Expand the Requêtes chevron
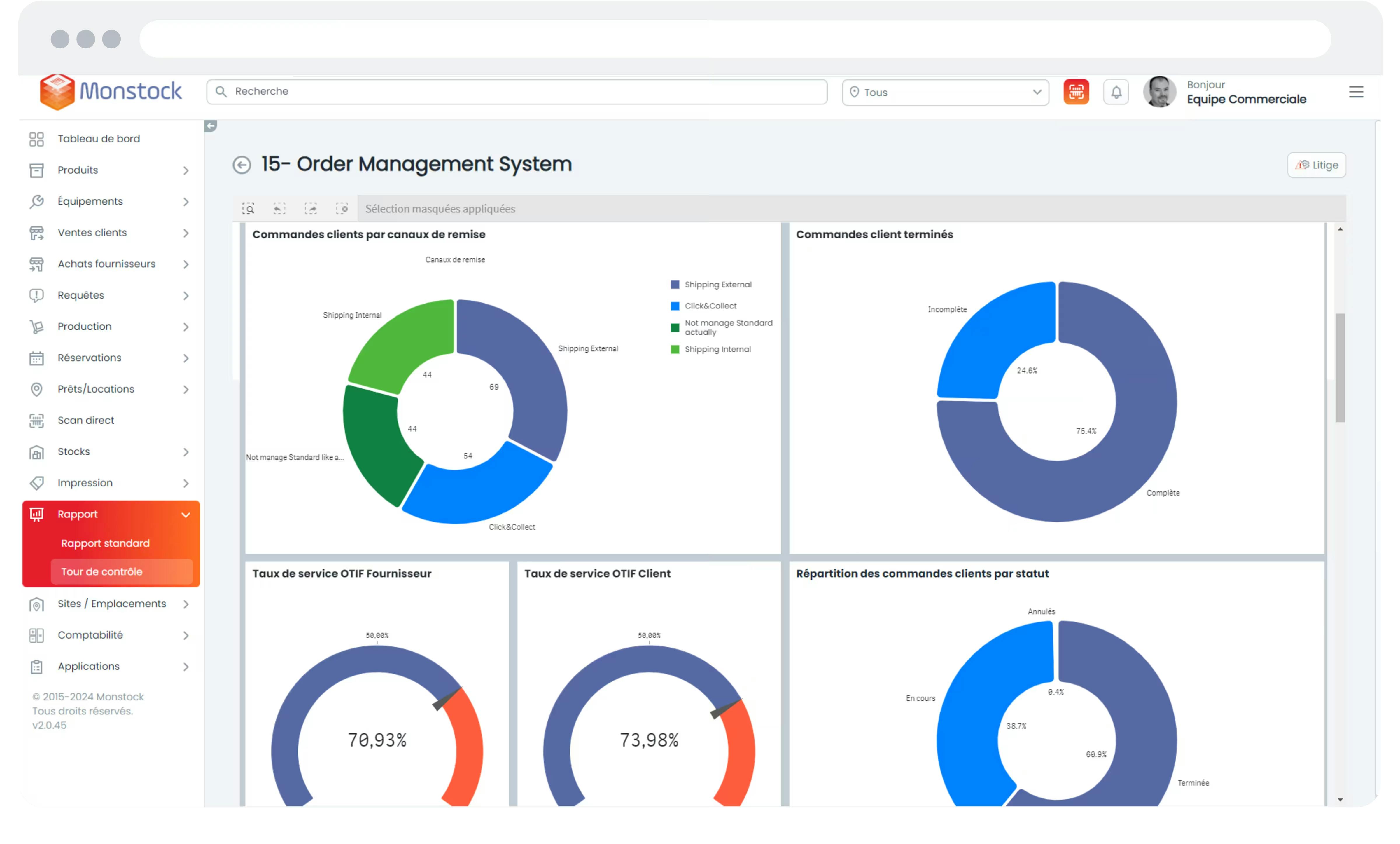Image resolution: width=1400 pixels, height=844 pixels. pos(186,296)
